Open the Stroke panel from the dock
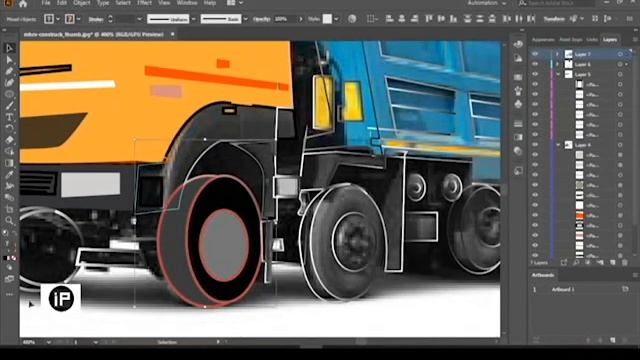640x360 pixels. pos(518,124)
